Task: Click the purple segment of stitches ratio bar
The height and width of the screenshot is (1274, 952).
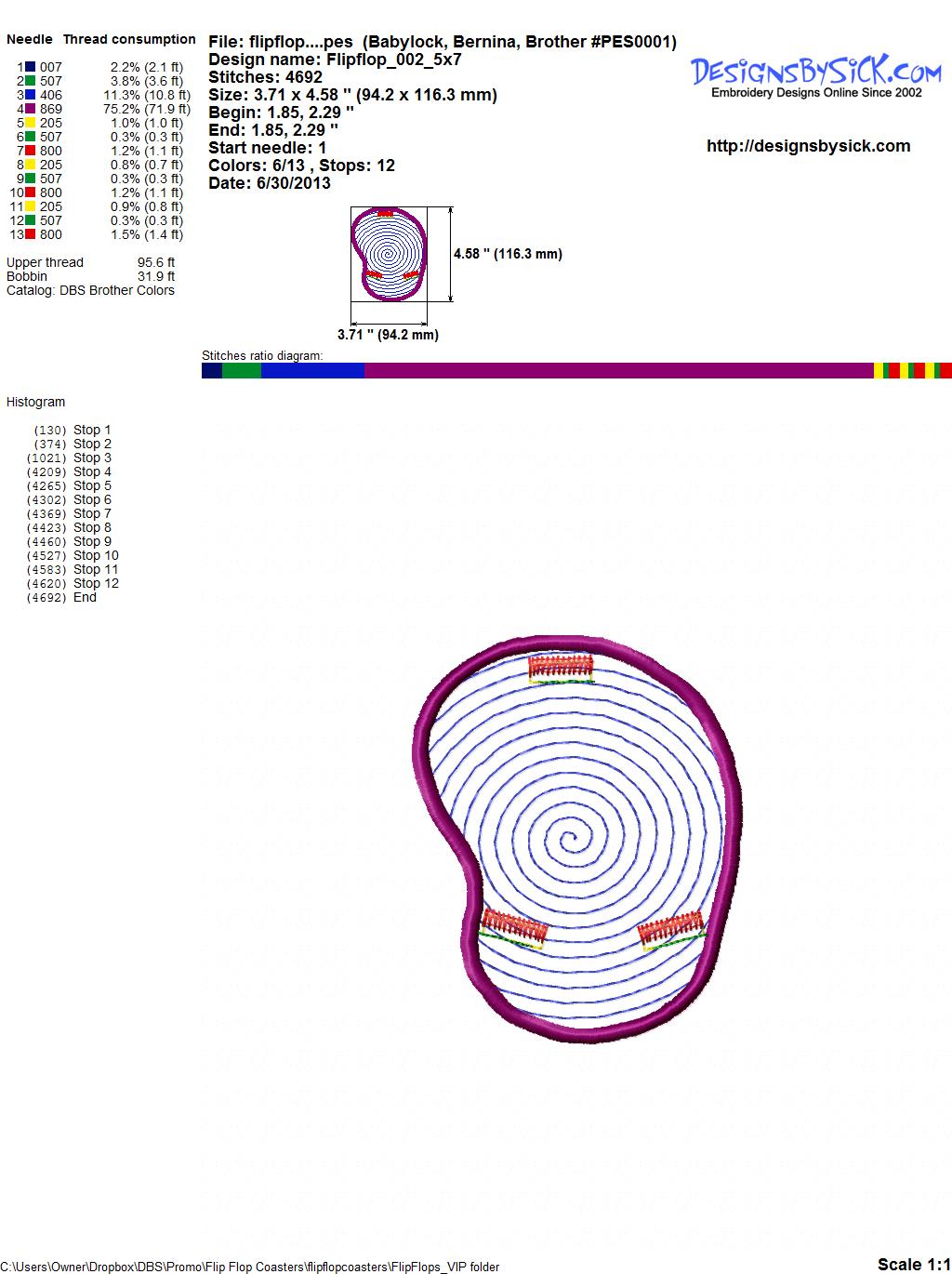Action: (618, 370)
